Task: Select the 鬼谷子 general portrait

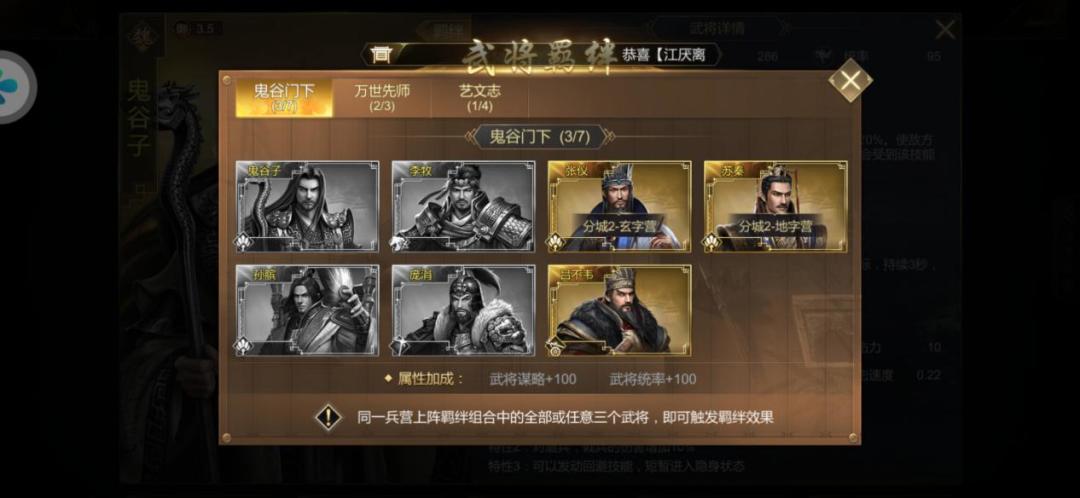Action: (307, 207)
